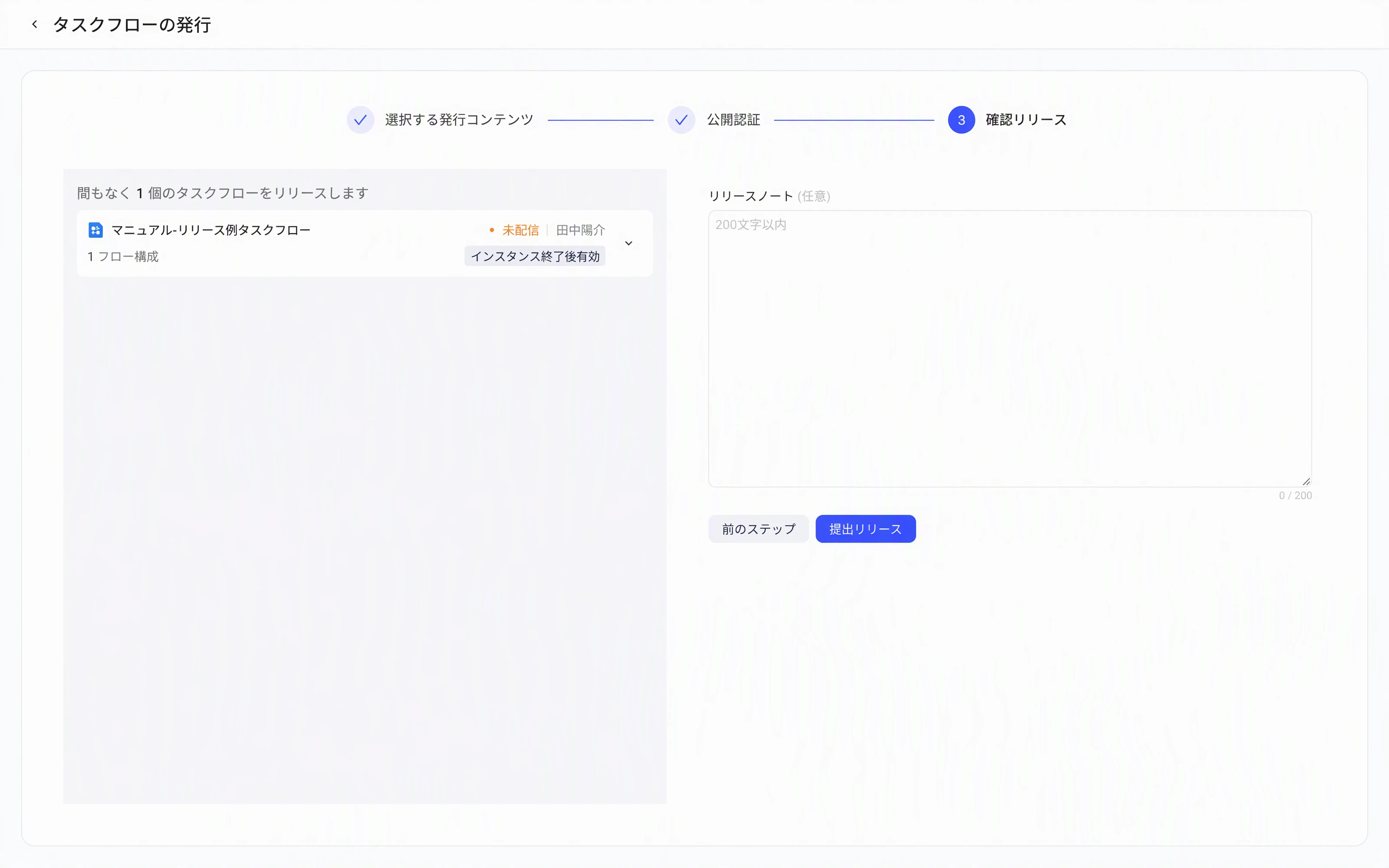Click the step 3 circle icon

[x=961, y=120]
